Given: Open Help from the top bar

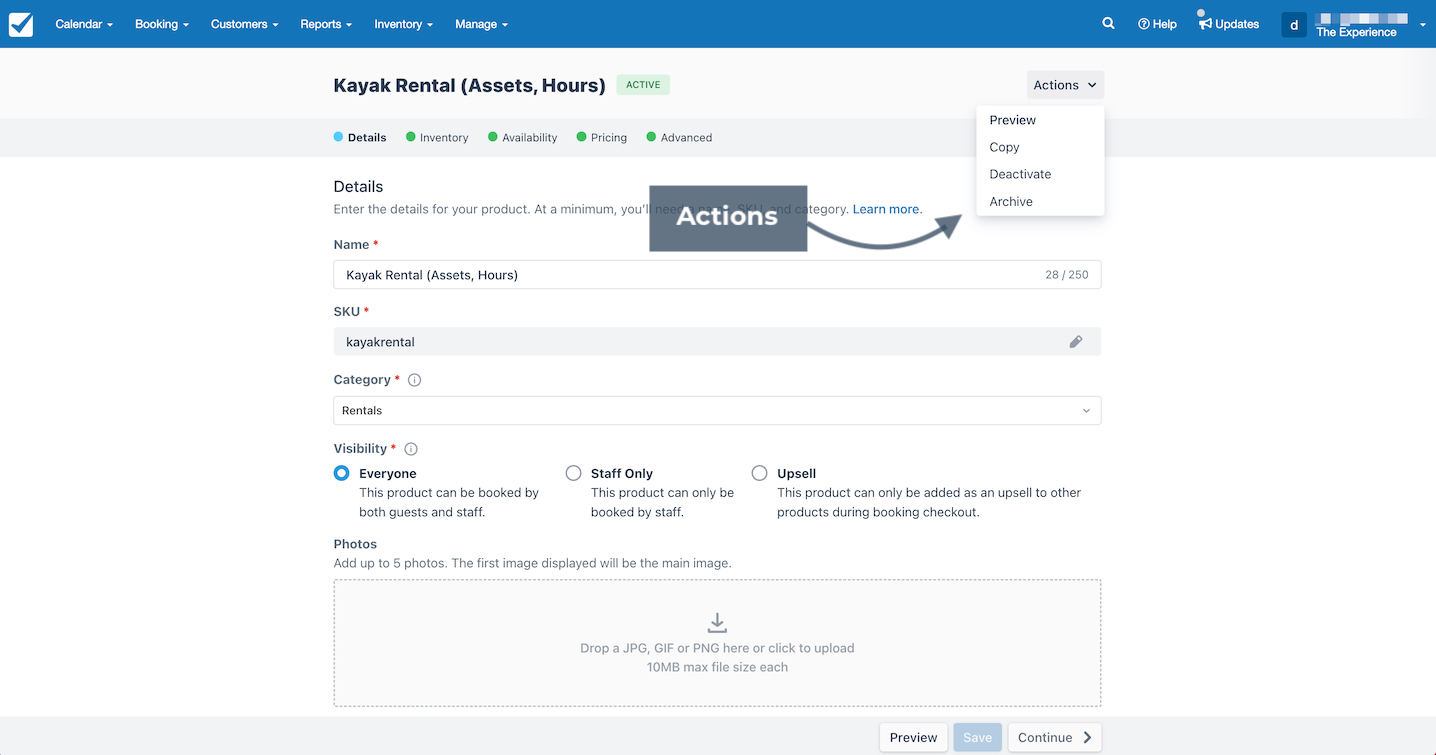Looking at the screenshot, I should coord(1157,24).
